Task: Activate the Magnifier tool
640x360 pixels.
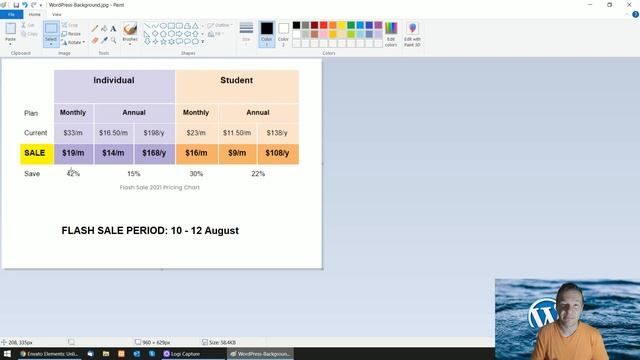Action: click(x=113, y=40)
